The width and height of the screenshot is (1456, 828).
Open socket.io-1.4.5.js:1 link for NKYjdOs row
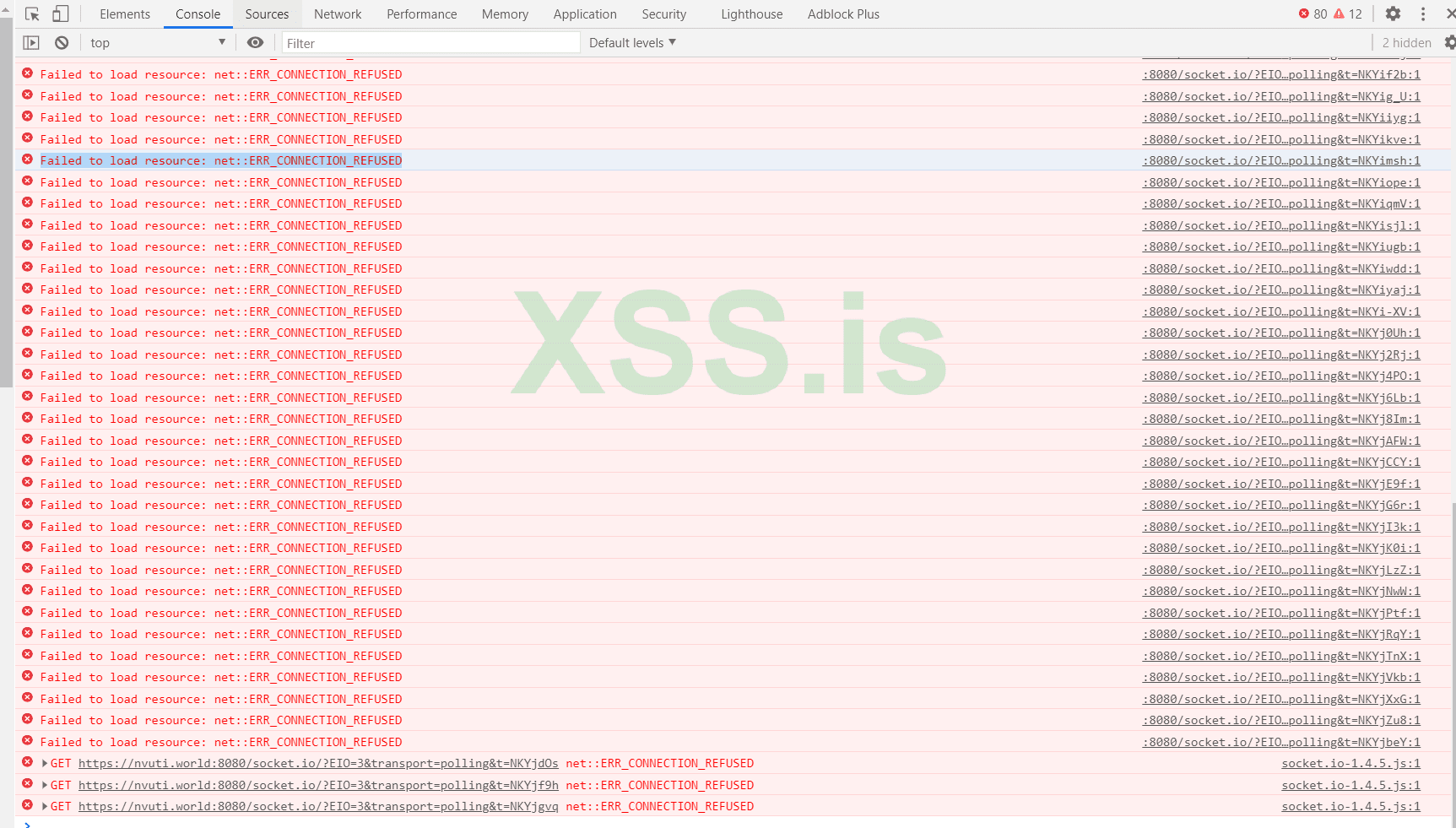(1350, 763)
